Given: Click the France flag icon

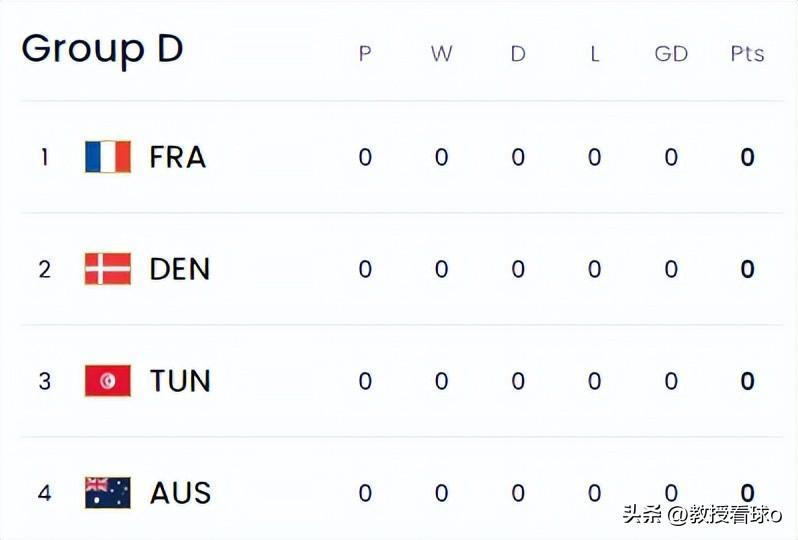Looking at the screenshot, I should 108,157.
